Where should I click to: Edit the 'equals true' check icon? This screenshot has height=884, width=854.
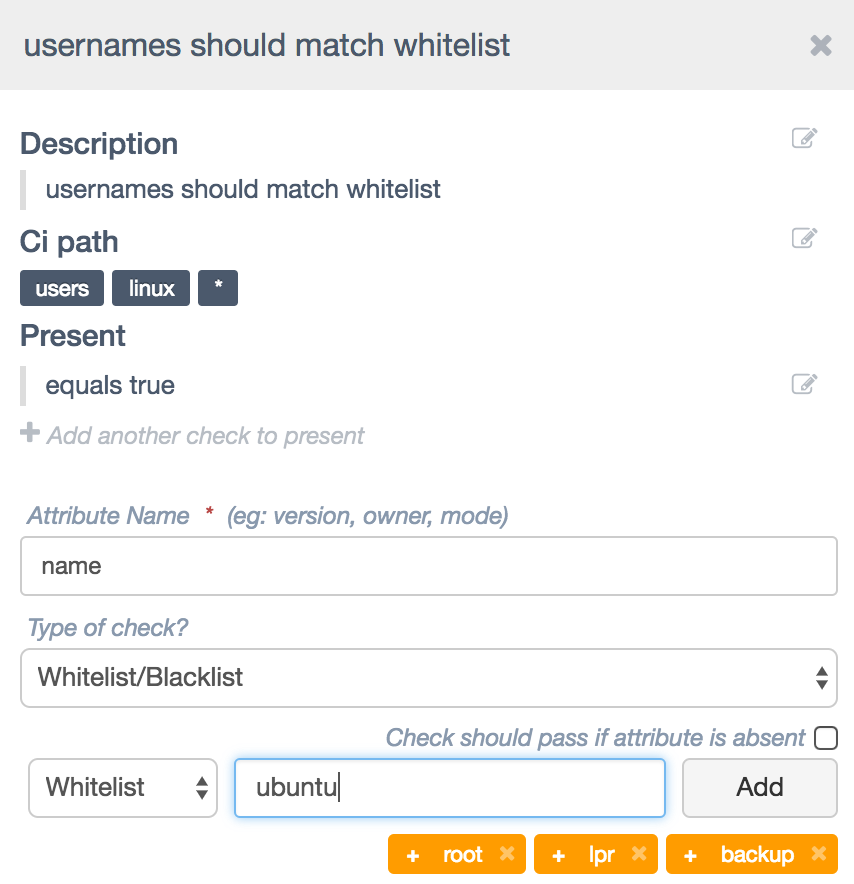pyautogui.click(x=804, y=384)
